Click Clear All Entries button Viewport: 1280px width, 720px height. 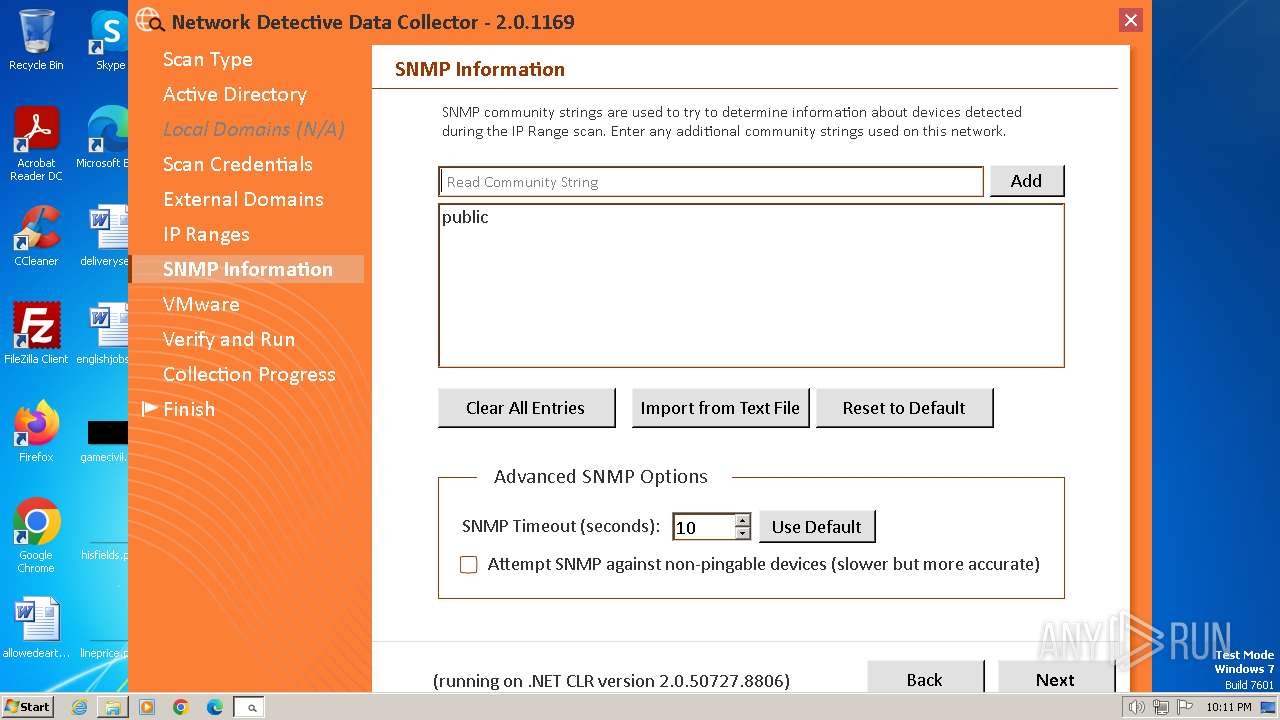[x=526, y=408]
